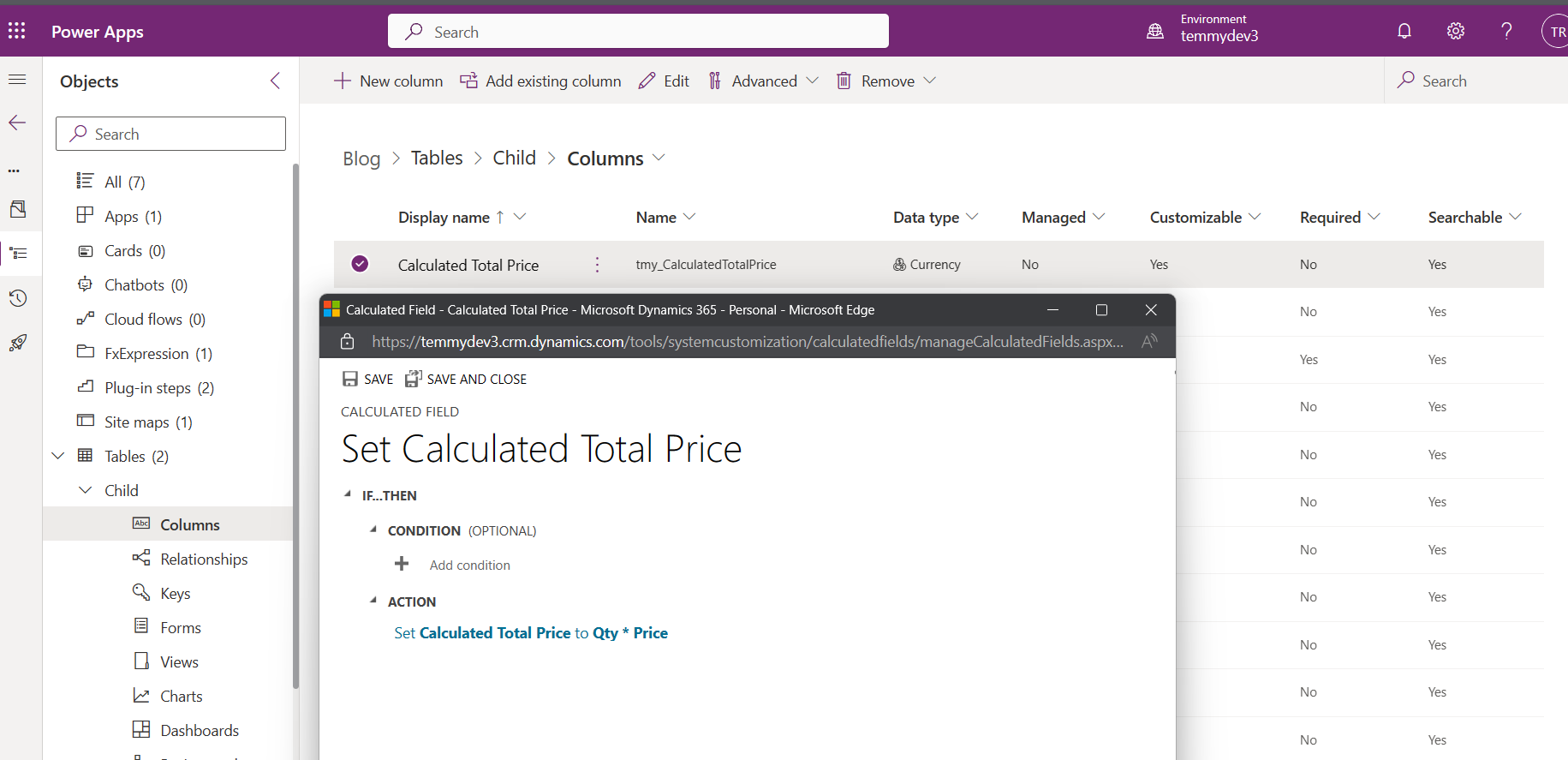This screenshot has width=1568, height=760.
Task: Open the help question mark
Action: pyautogui.click(x=1506, y=32)
